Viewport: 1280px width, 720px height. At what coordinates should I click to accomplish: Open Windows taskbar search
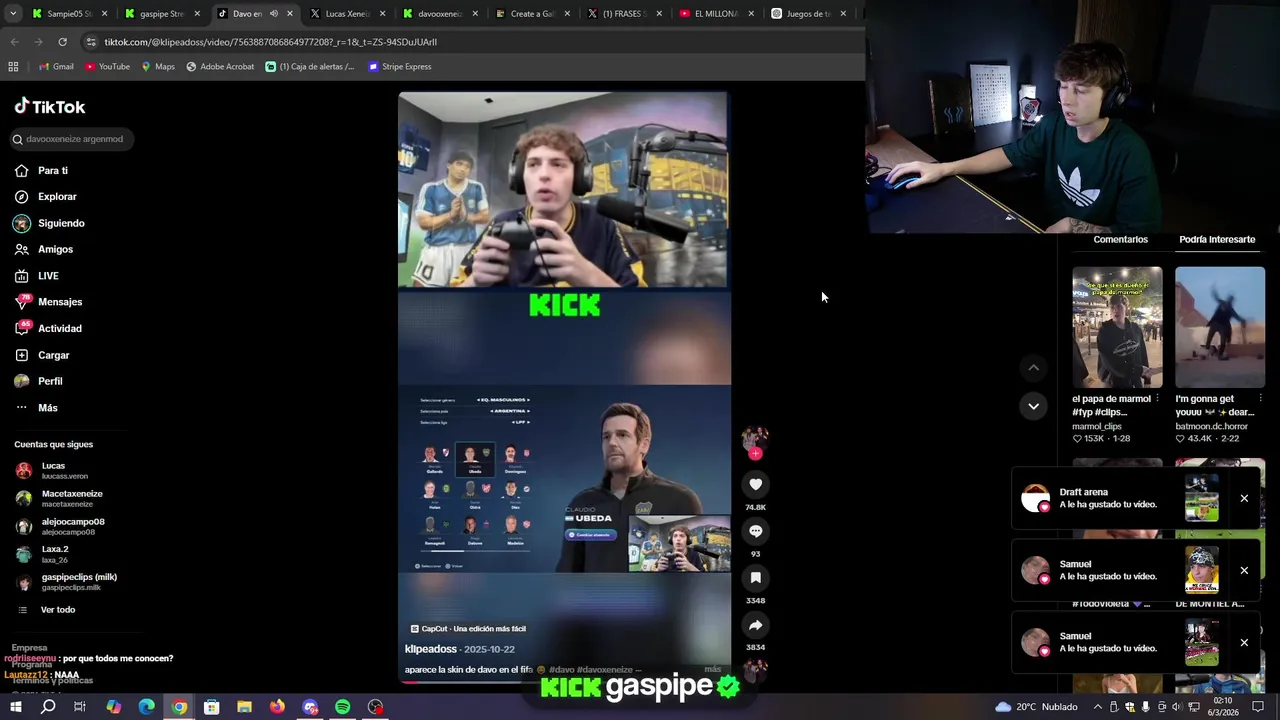pos(48,707)
